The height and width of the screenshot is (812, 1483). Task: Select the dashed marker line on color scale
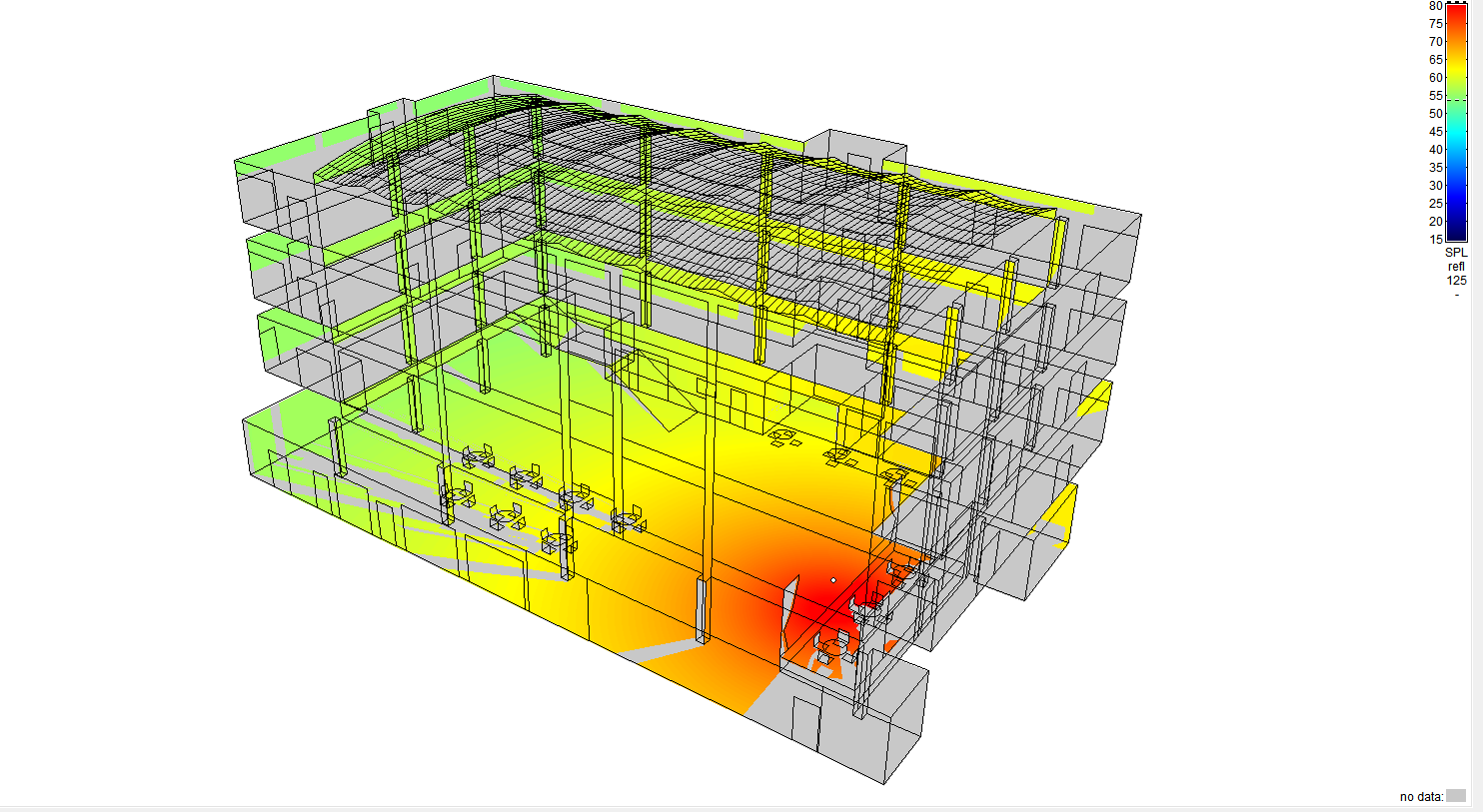[x=1456, y=101]
